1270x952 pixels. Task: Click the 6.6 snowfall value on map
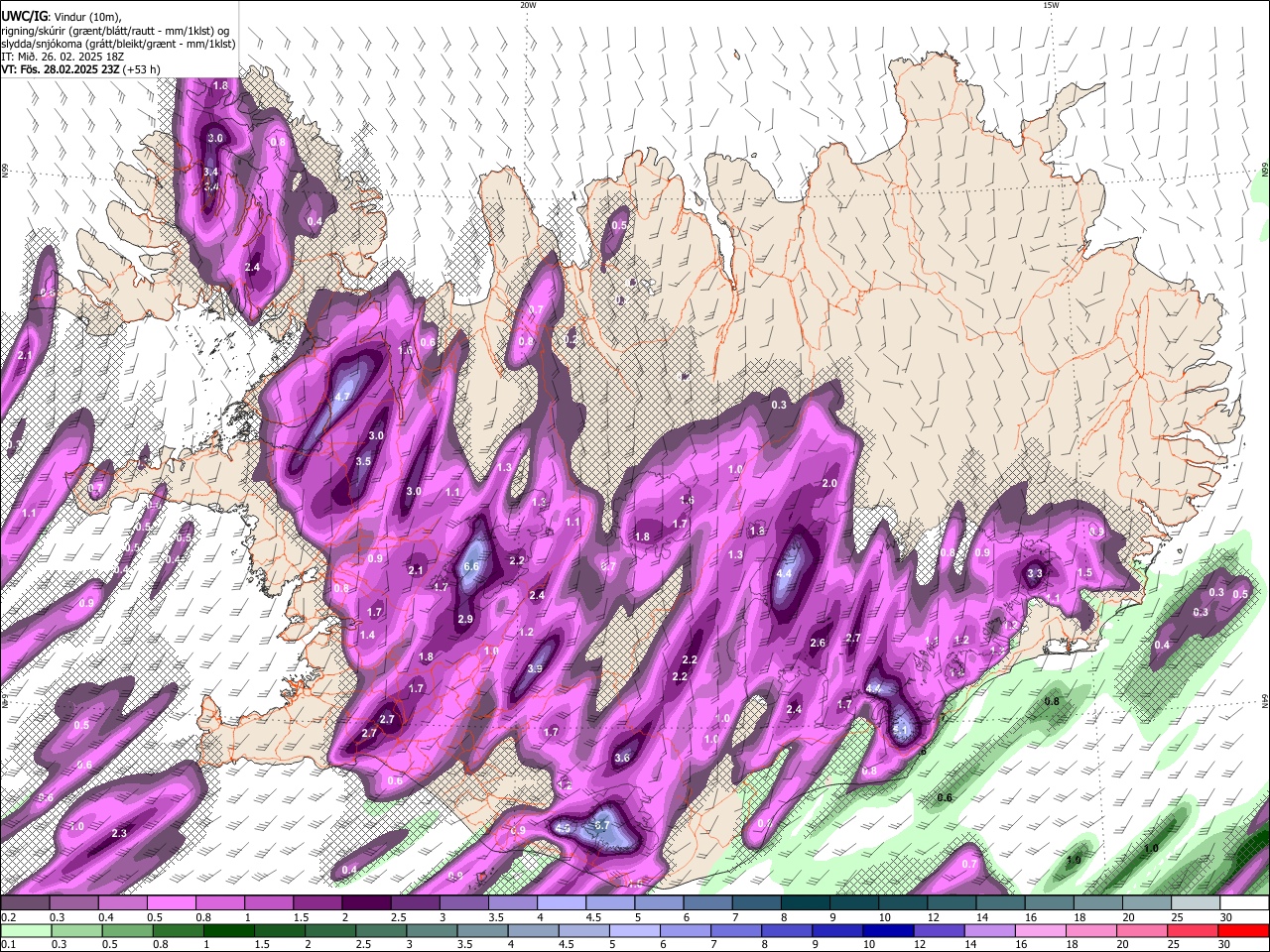(471, 567)
